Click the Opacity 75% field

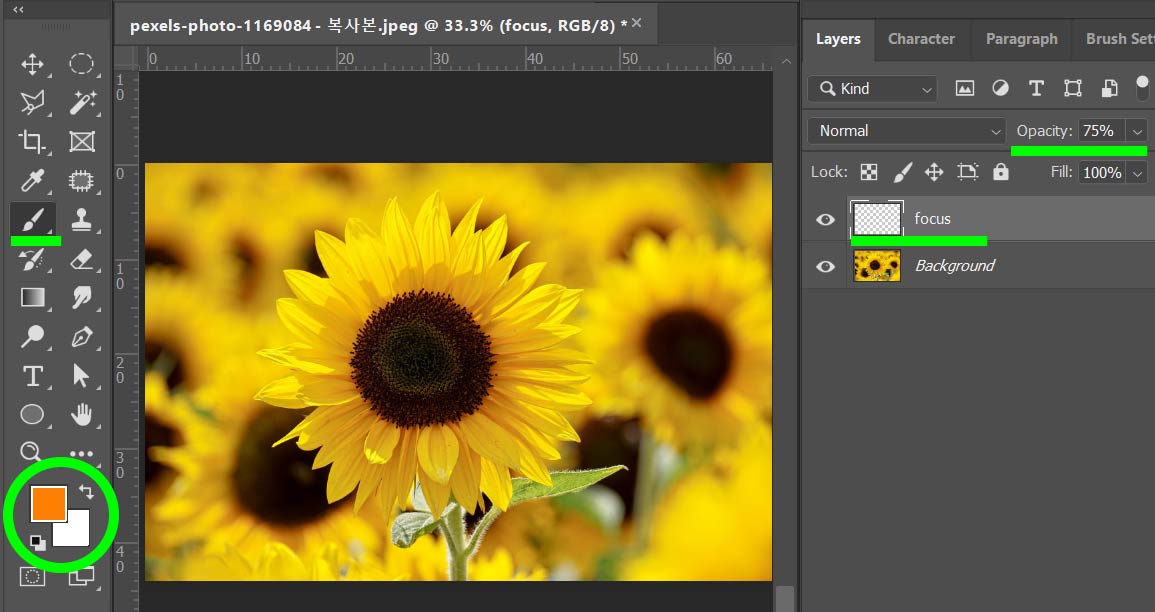pos(1102,131)
